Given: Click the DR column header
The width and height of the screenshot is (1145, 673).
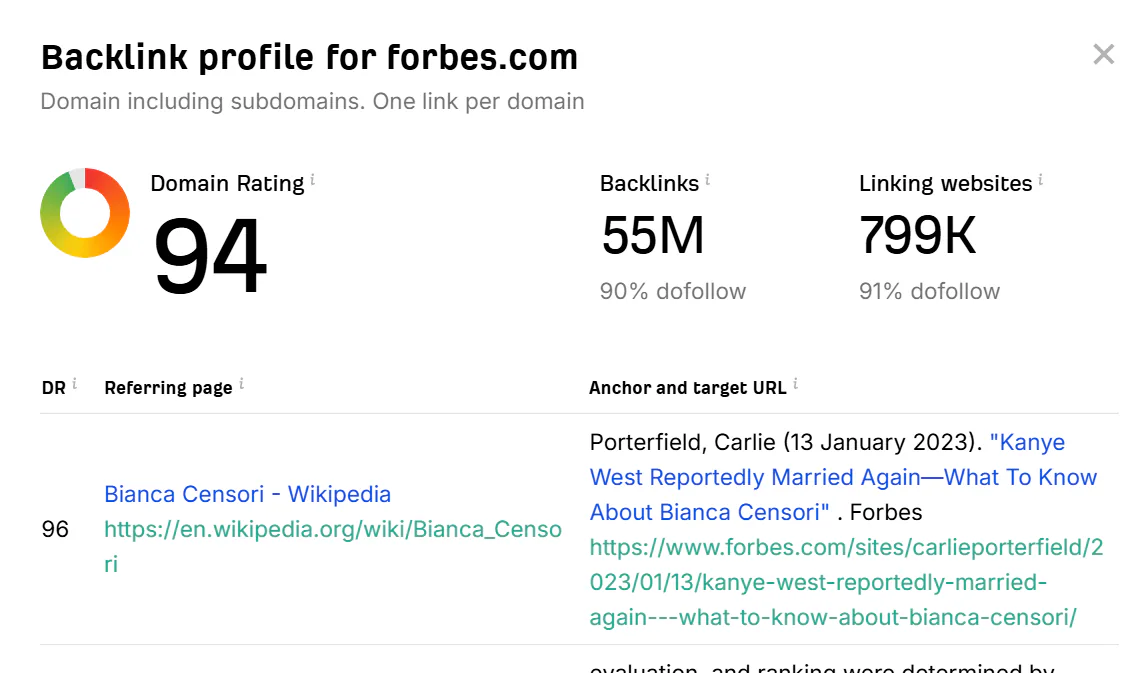Looking at the screenshot, I should pyautogui.click(x=53, y=388).
